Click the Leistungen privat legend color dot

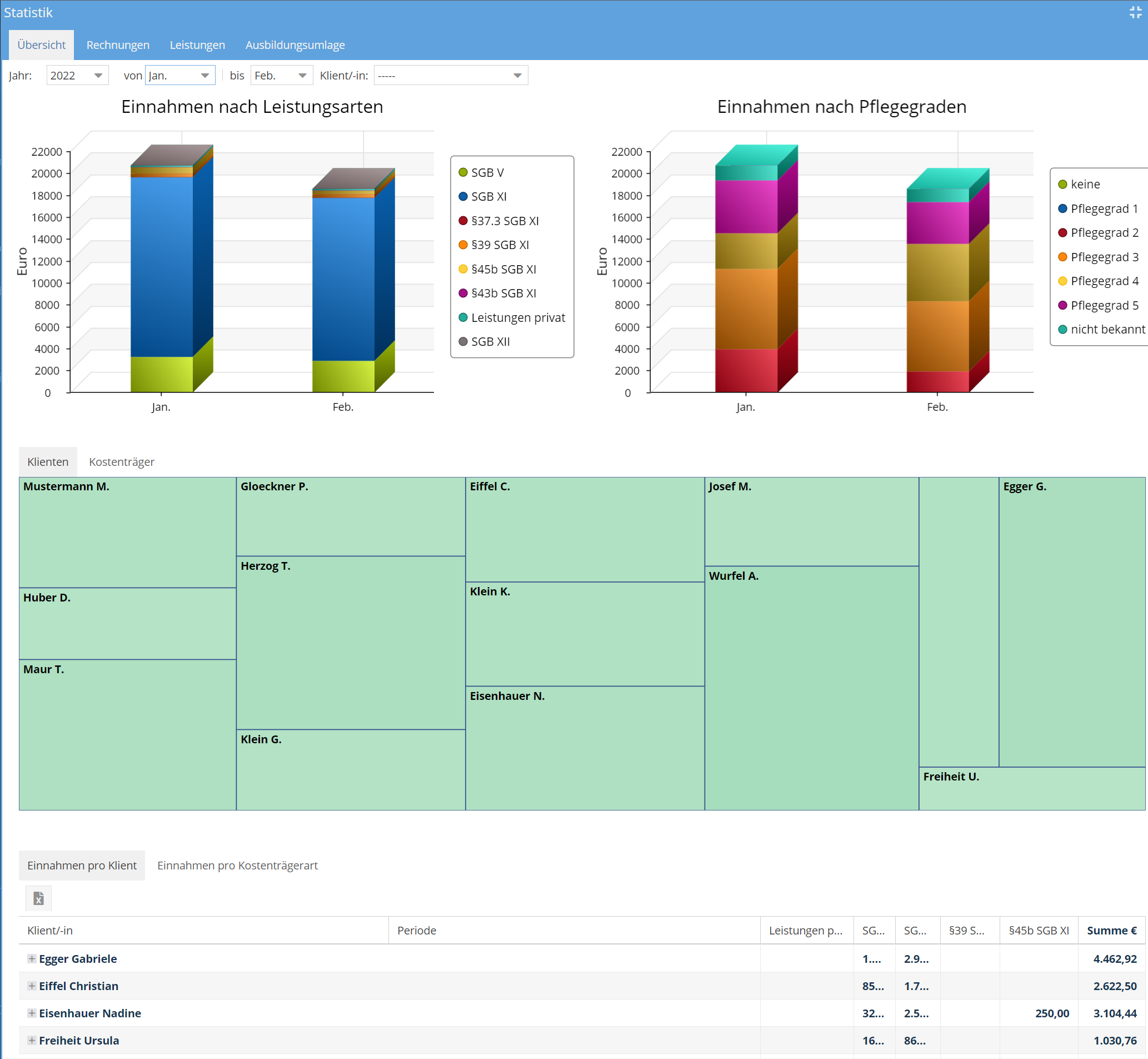pyautogui.click(x=463, y=317)
